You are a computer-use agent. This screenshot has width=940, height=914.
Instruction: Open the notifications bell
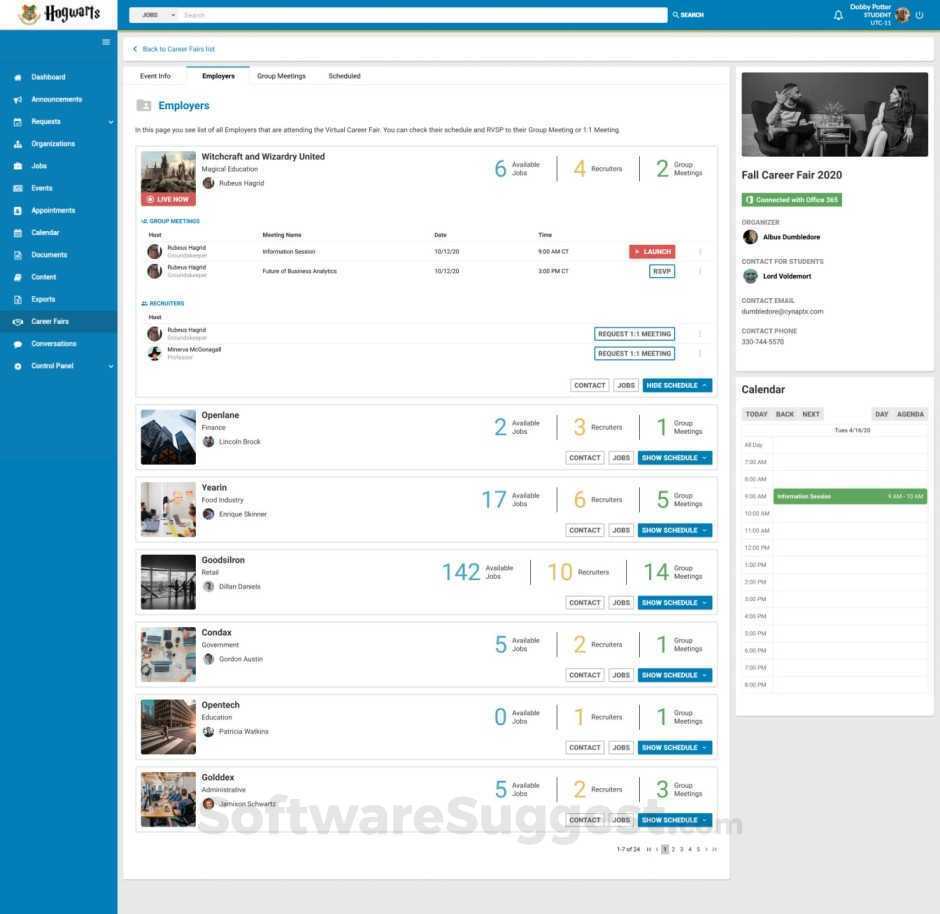(838, 14)
